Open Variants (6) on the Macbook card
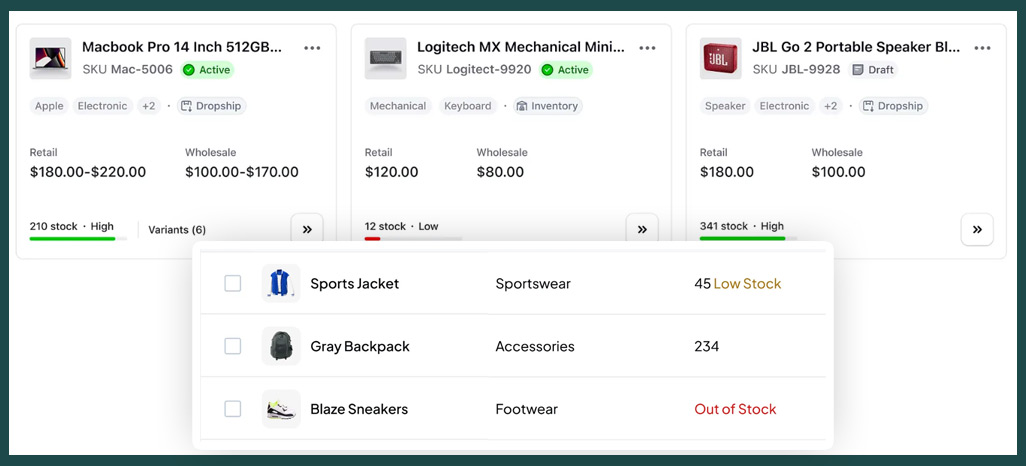The height and width of the screenshot is (466, 1026). click(x=177, y=230)
